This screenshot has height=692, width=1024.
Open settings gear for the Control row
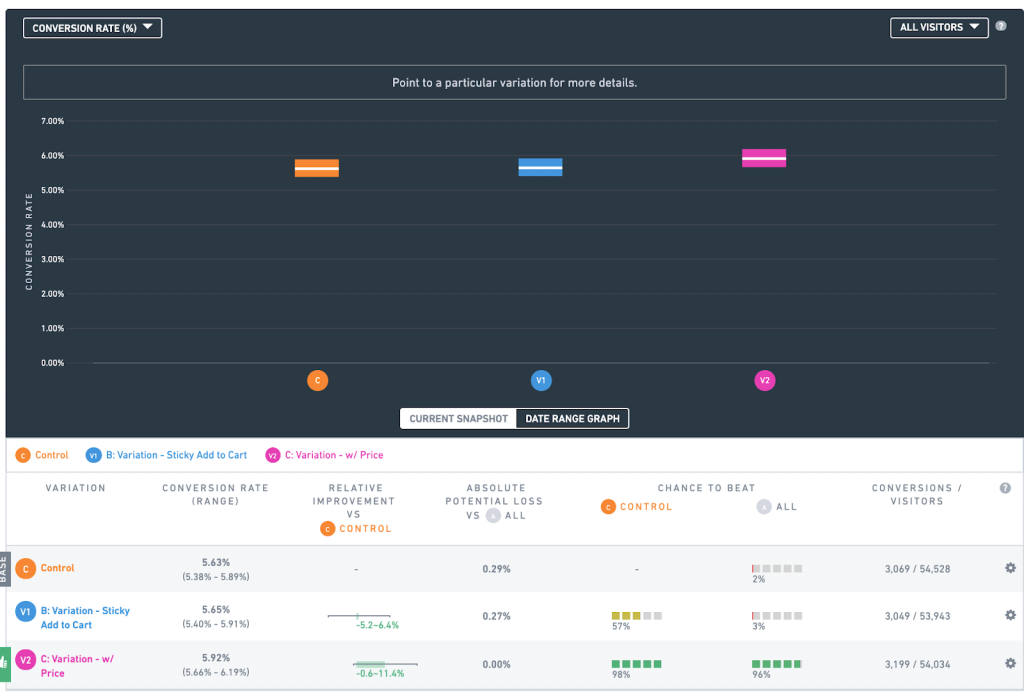pyautogui.click(x=1010, y=568)
